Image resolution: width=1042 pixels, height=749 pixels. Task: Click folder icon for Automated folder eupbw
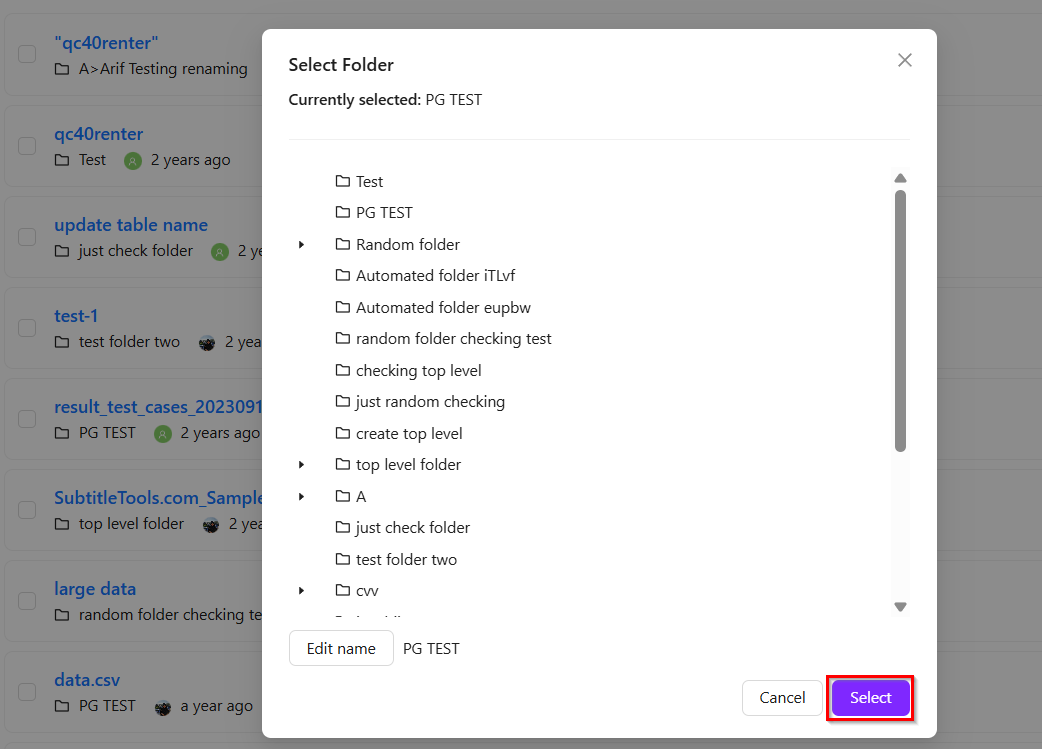tap(343, 308)
